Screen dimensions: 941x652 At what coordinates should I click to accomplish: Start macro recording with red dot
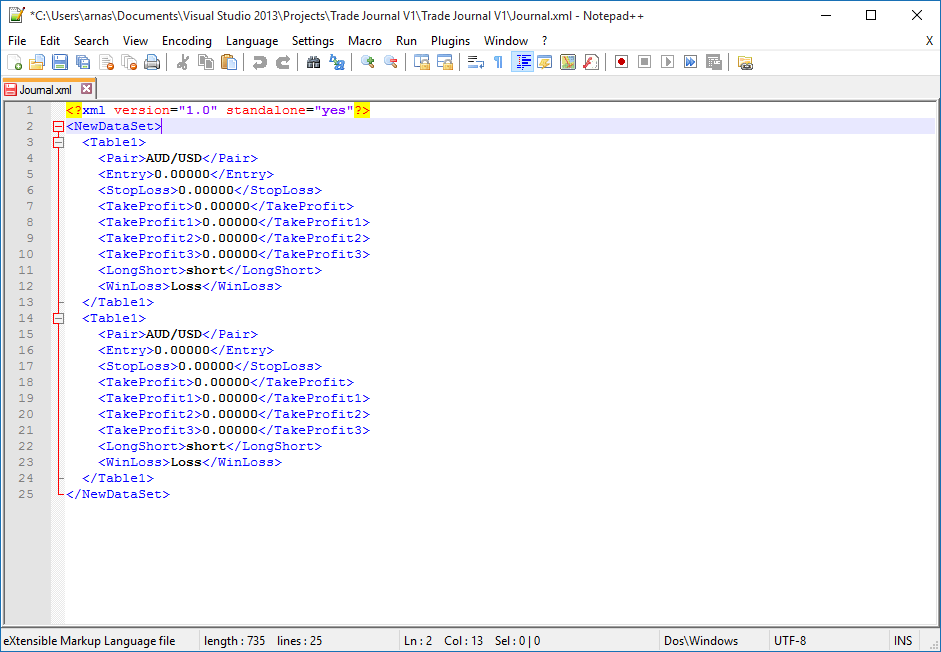[621, 62]
